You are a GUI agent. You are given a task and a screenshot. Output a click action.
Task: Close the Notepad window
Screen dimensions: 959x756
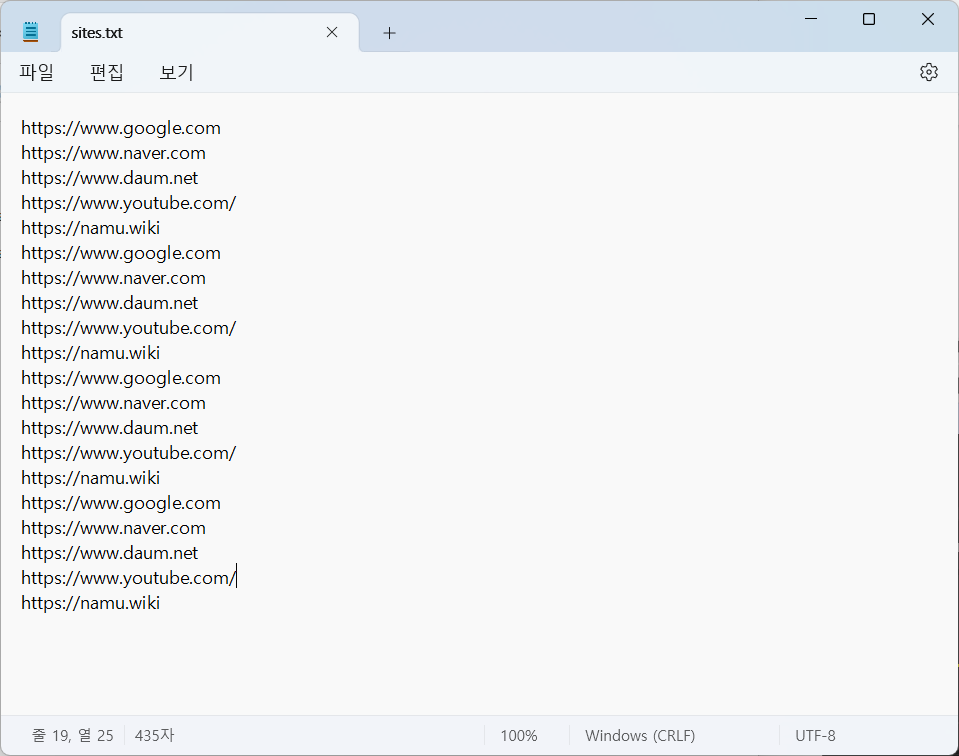click(x=928, y=19)
